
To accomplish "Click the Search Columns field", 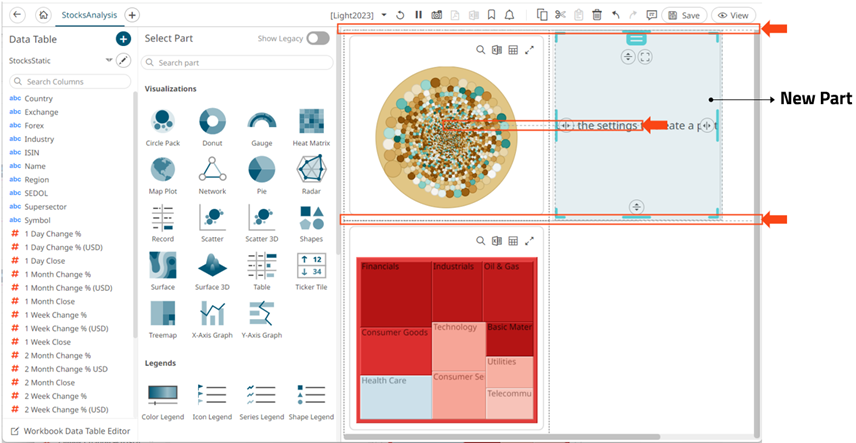I will pos(70,81).
